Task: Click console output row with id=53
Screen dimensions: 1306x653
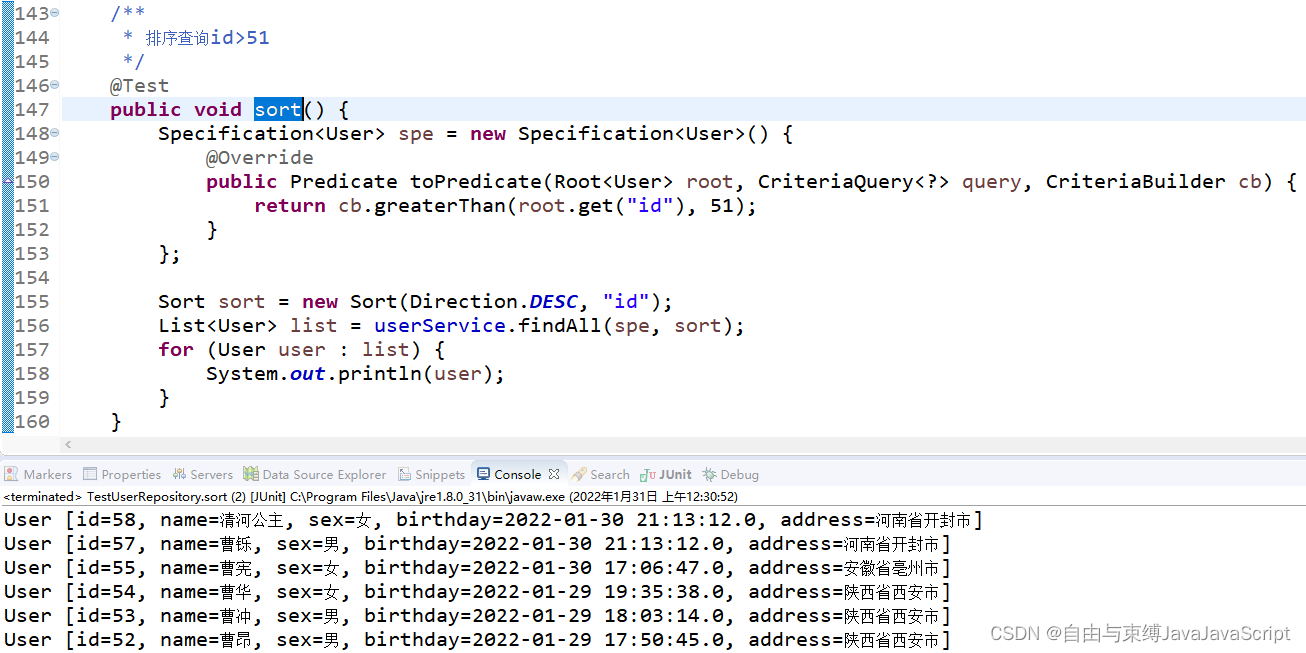Action: (478, 616)
